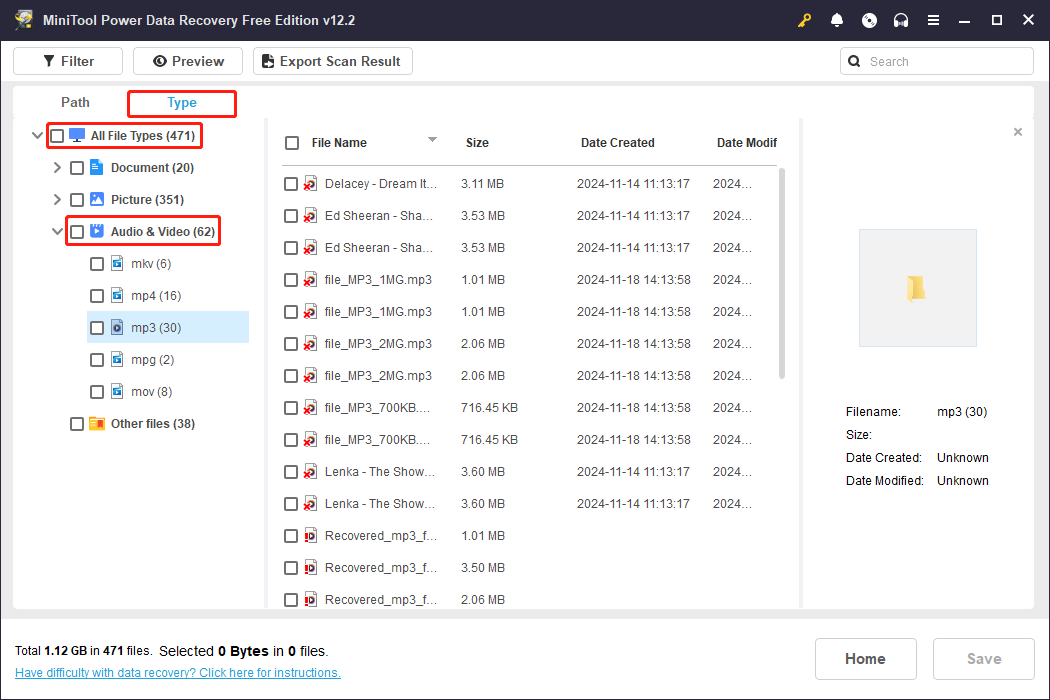Open the headphones support icon
This screenshot has width=1050, height=700.
point(901,20)
